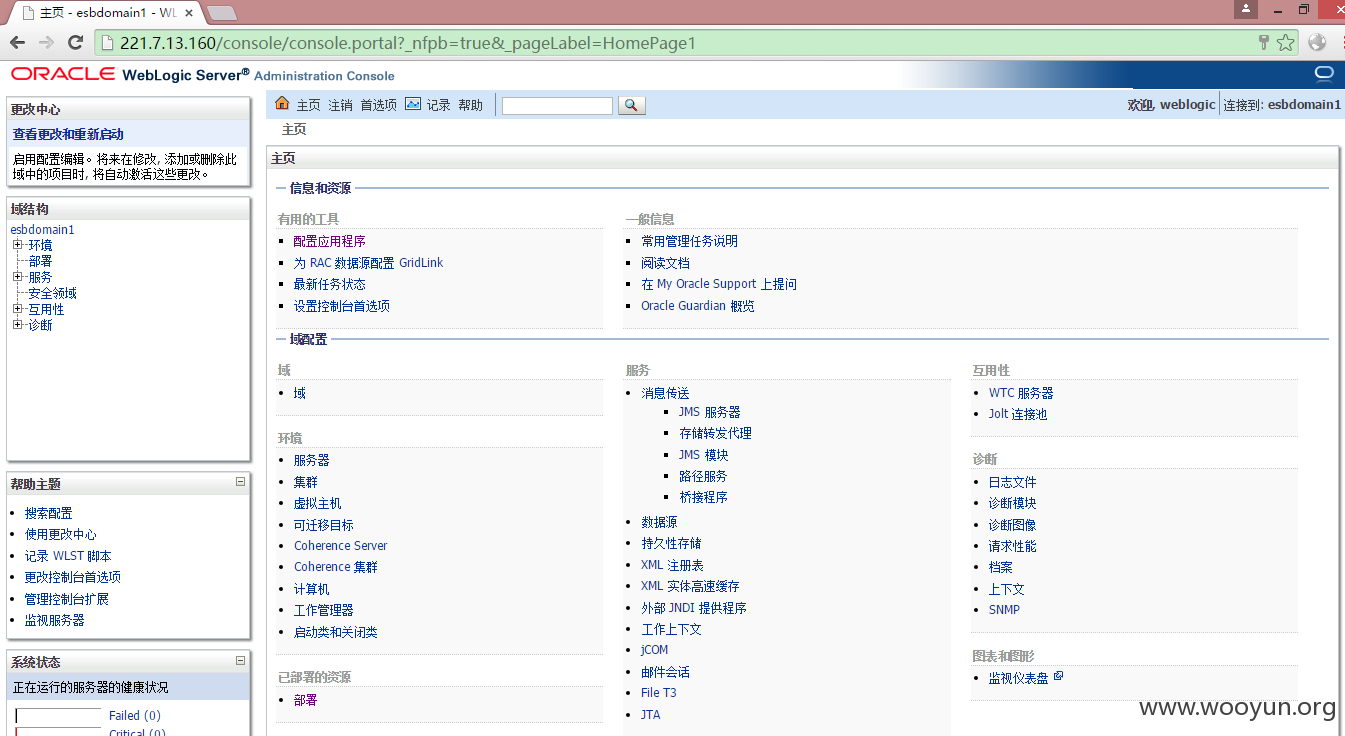Switch to the 主页 browser tab
Screen dimensions: 1345x736
tap(108, 13)
